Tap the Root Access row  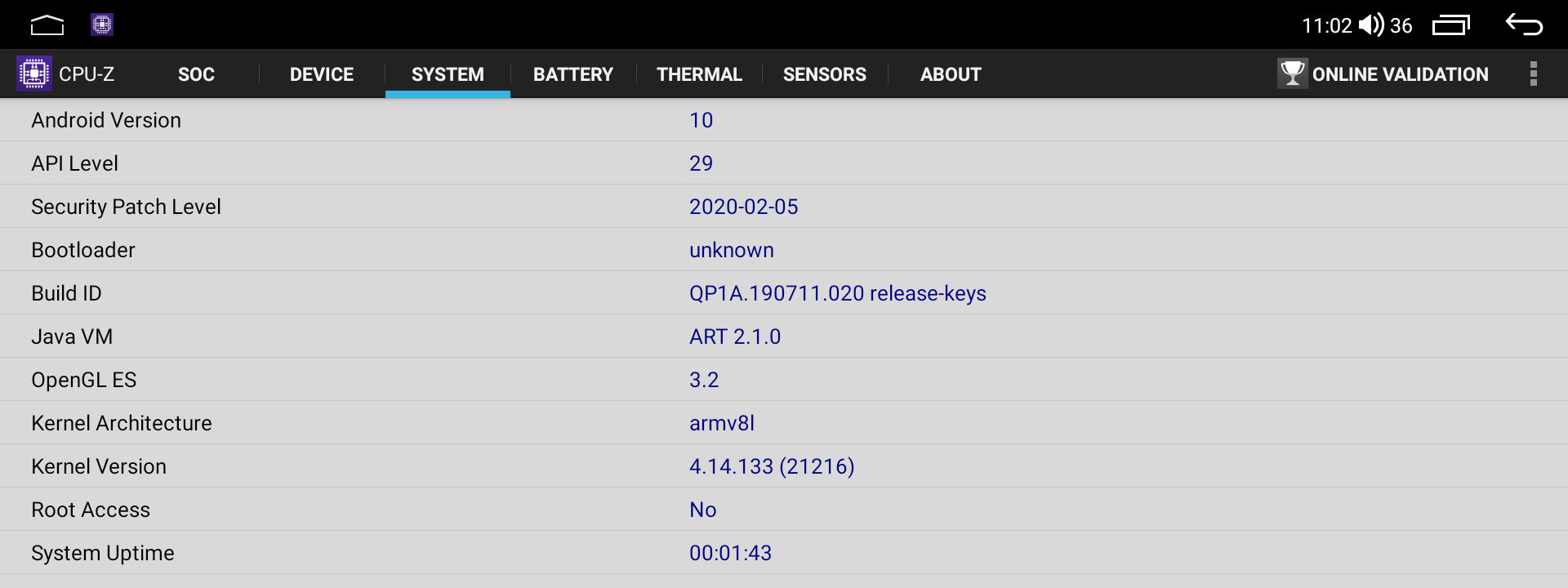click(x=784, y=510)
